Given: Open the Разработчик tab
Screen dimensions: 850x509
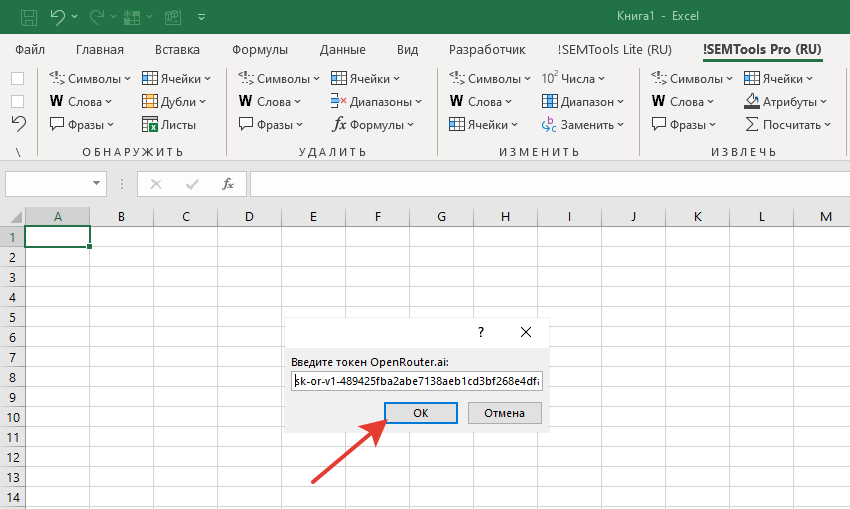Looking at the screenshot, I should click(487, 50).
